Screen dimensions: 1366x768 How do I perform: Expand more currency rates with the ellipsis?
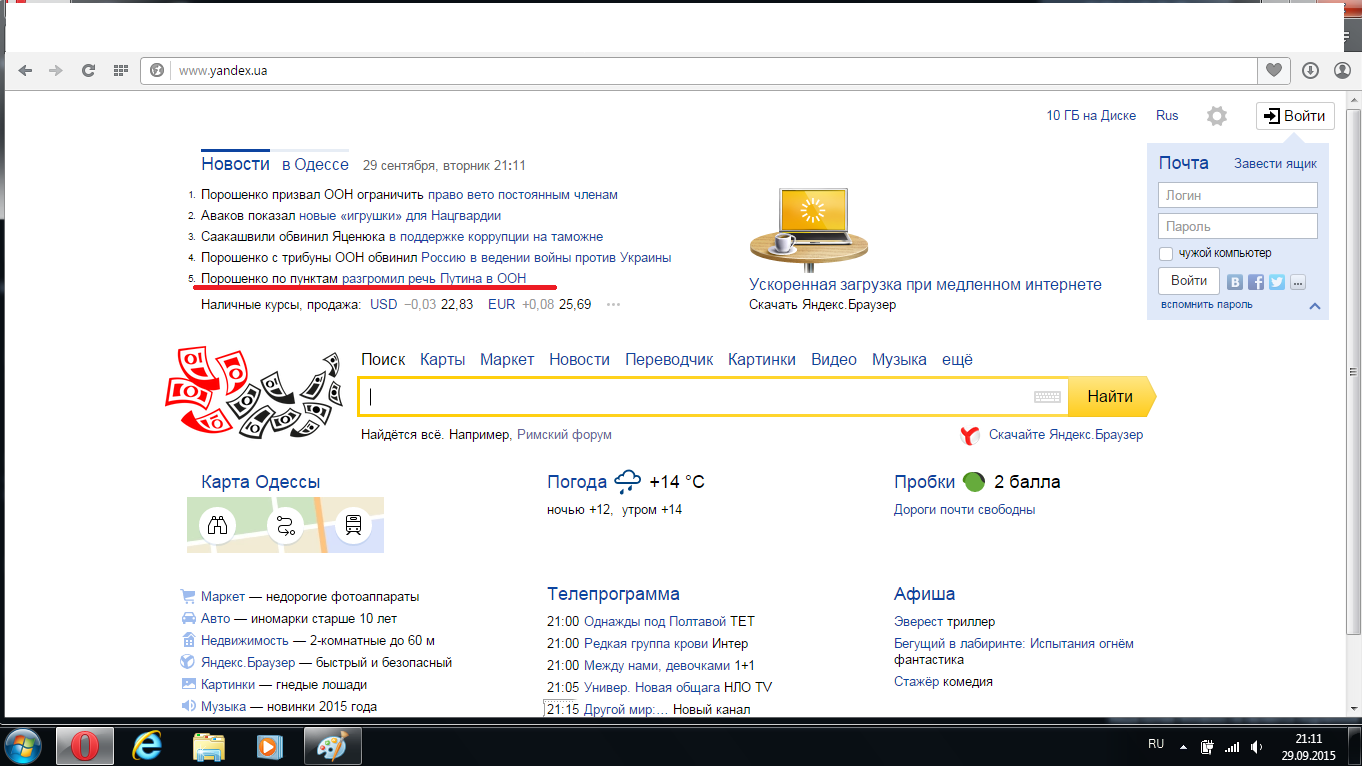coord(613,305)
